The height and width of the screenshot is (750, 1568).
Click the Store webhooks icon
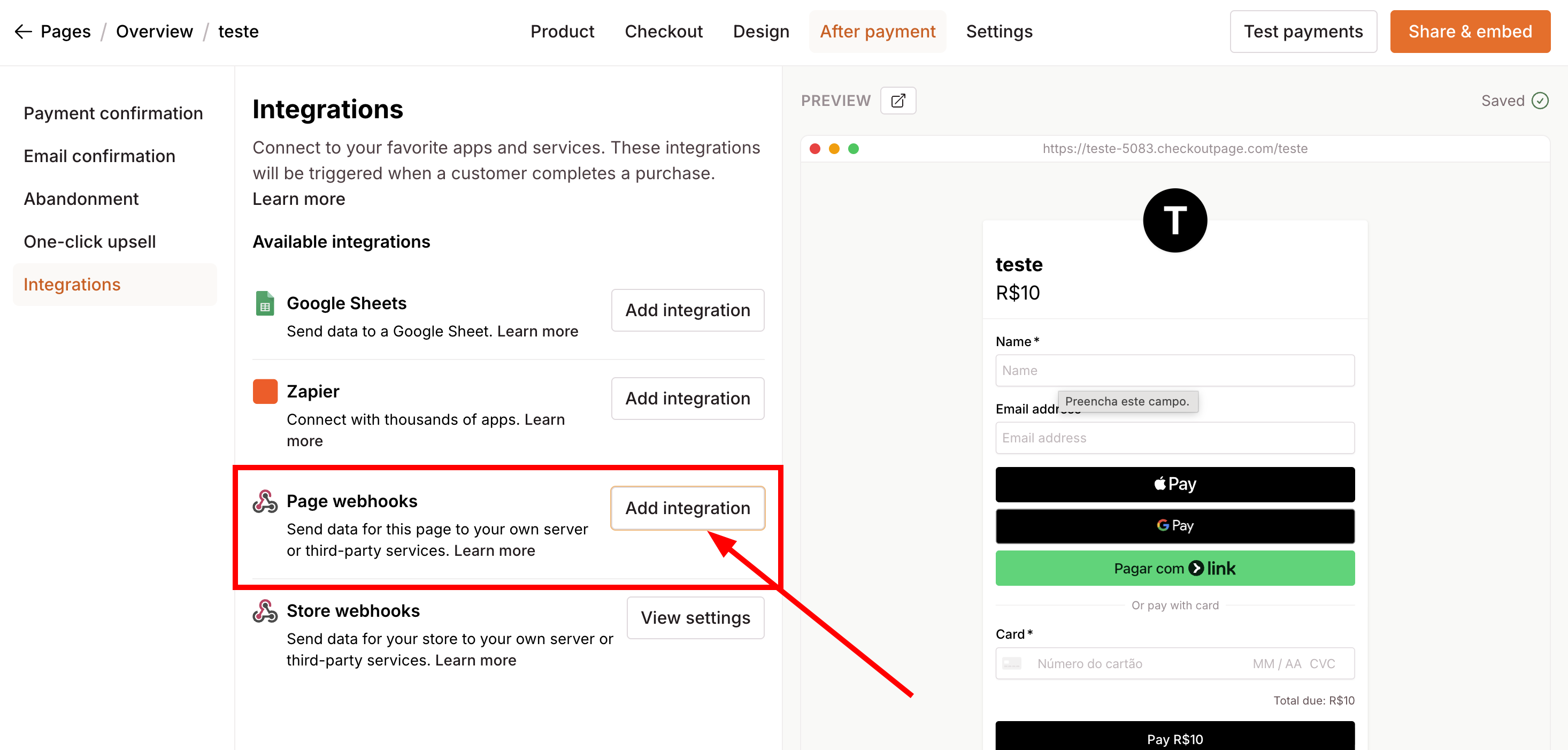(x=265, y=610)
